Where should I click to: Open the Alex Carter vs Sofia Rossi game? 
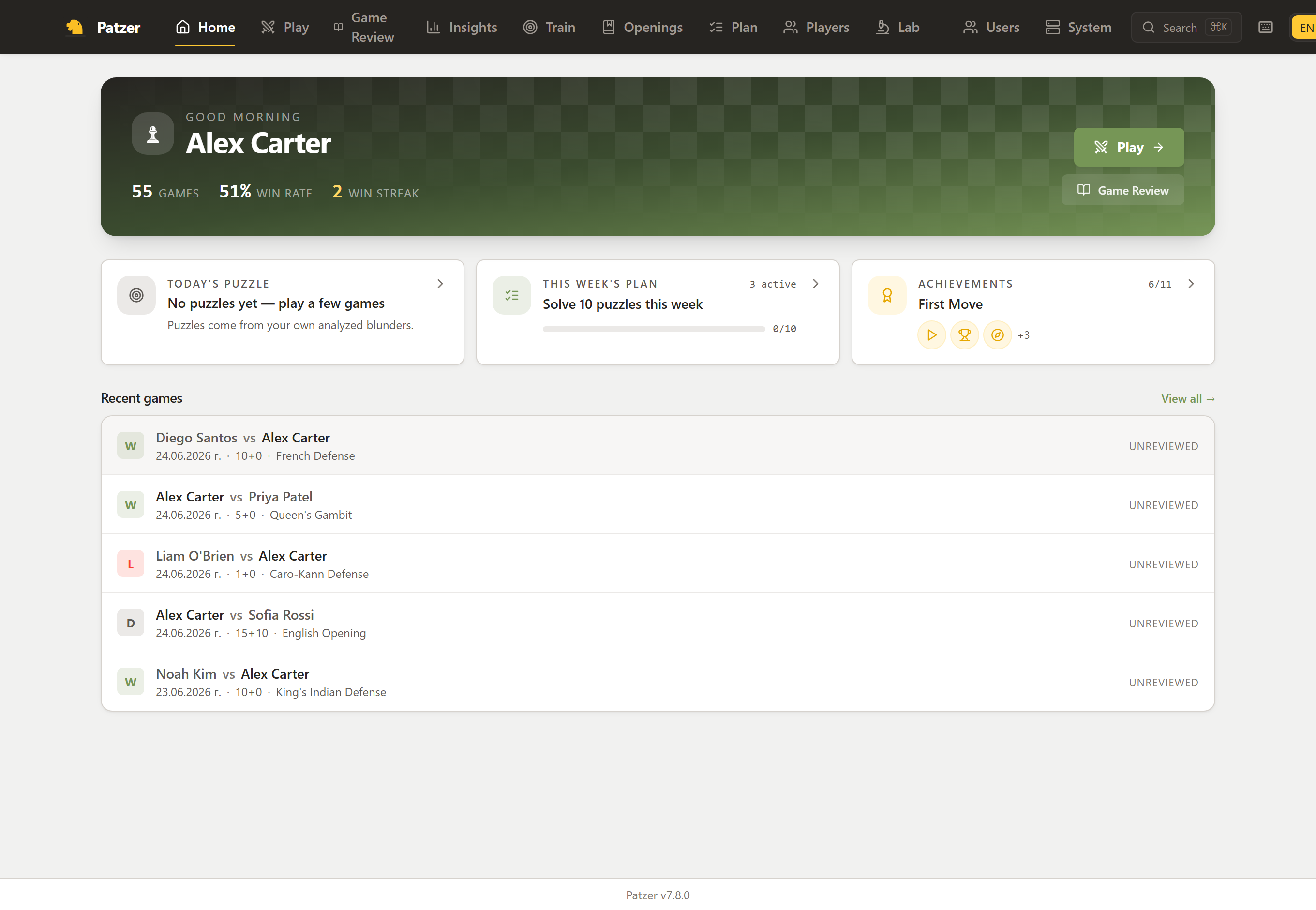click(x=658, y=622)
